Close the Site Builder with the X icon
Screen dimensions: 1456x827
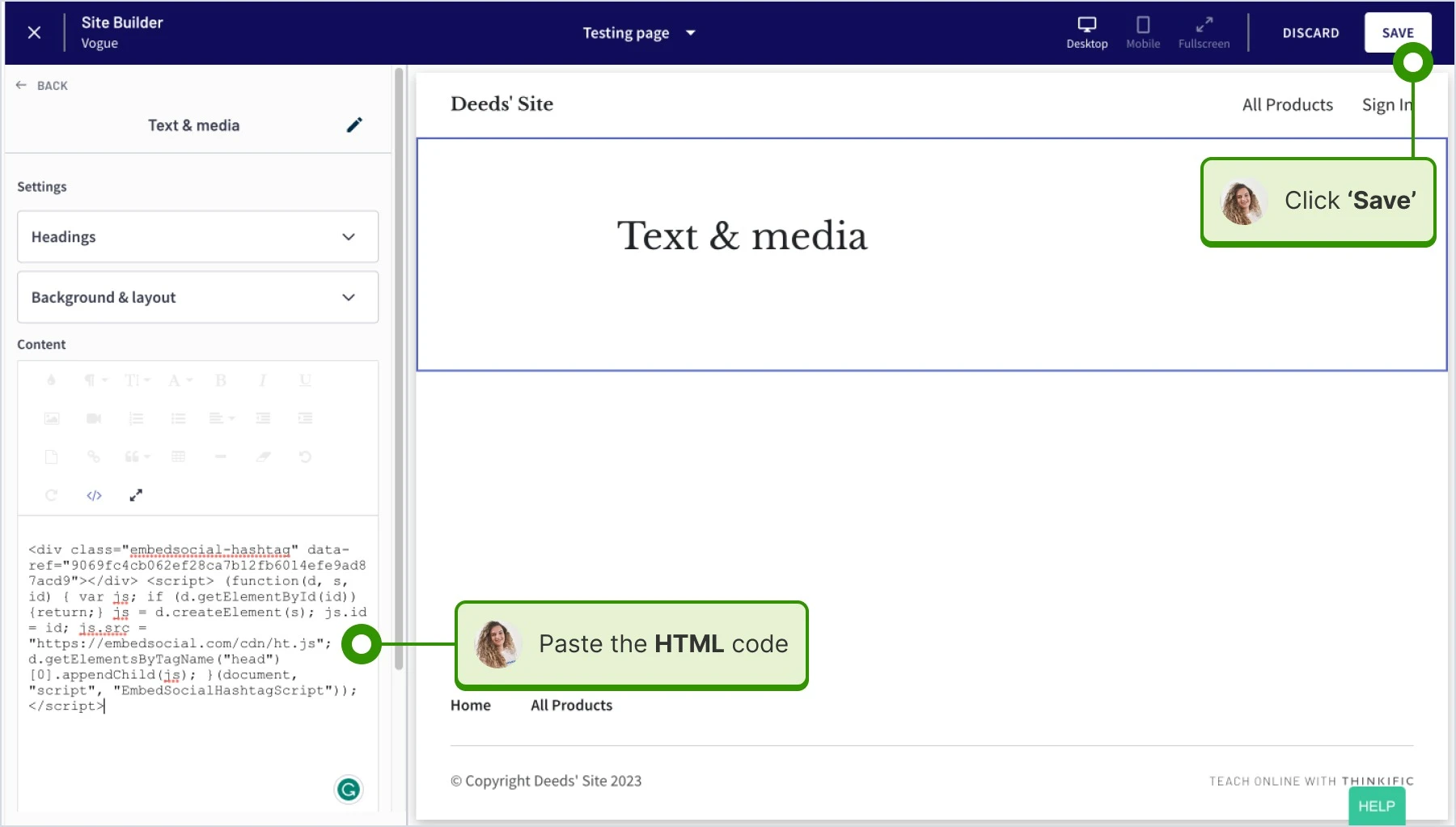coord(34,32)
